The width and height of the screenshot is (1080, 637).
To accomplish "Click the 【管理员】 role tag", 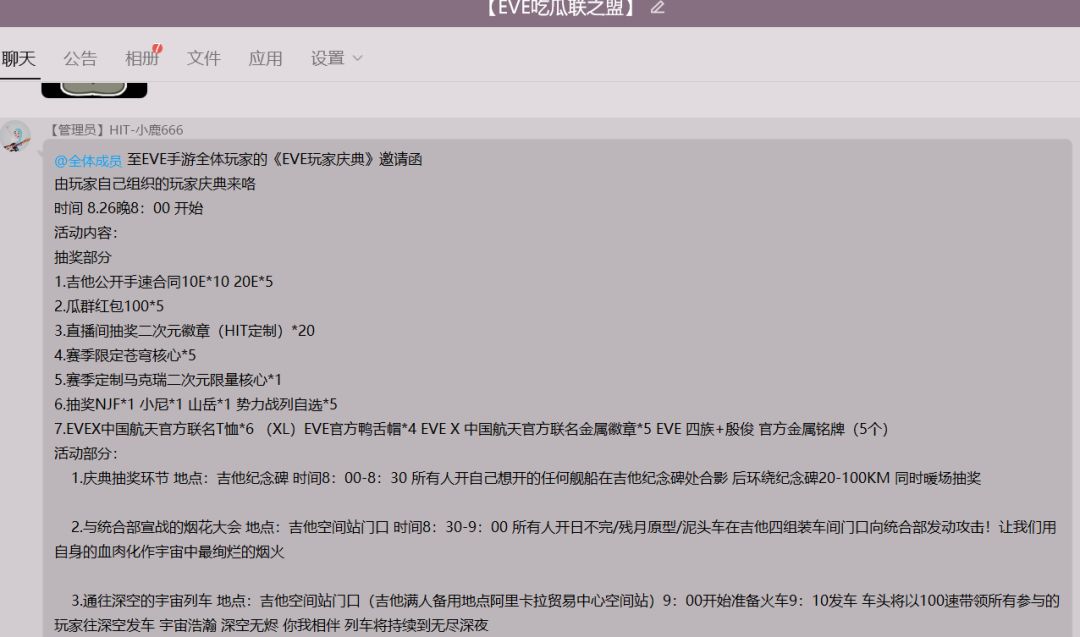I will point(76,129).
